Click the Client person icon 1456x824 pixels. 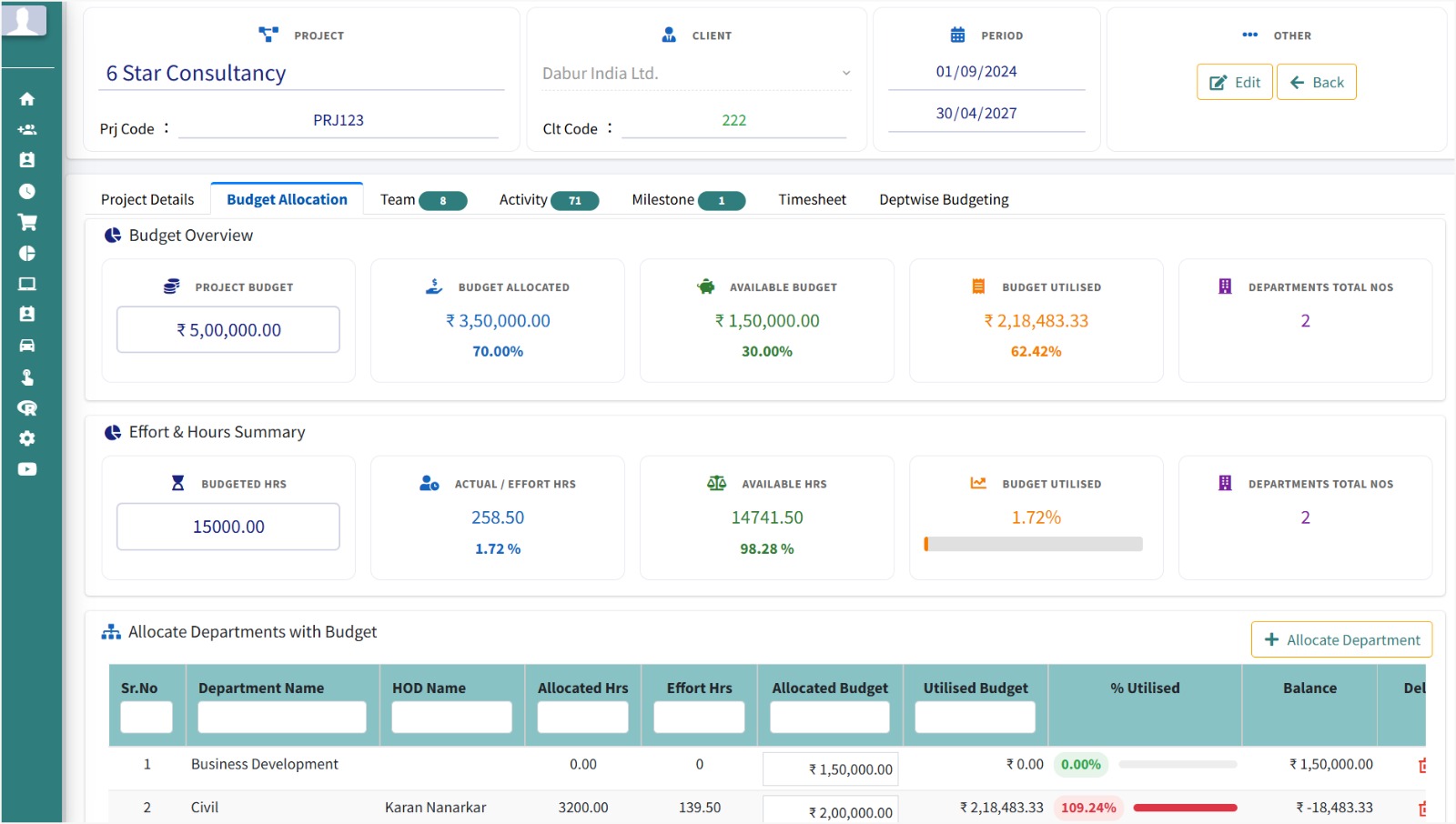[669, 35]
